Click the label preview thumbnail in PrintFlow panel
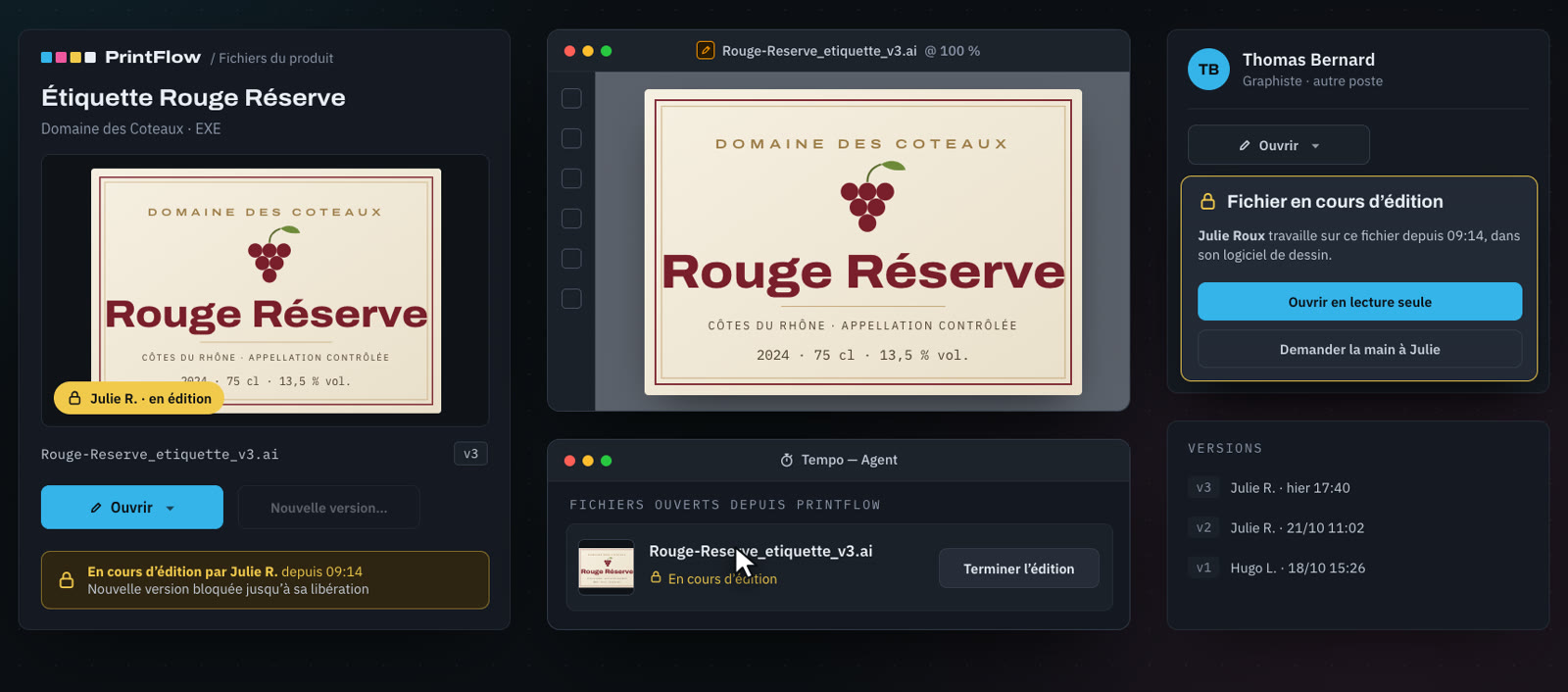The width and height of the screenshot is (1568, 692). coord(266,290)
